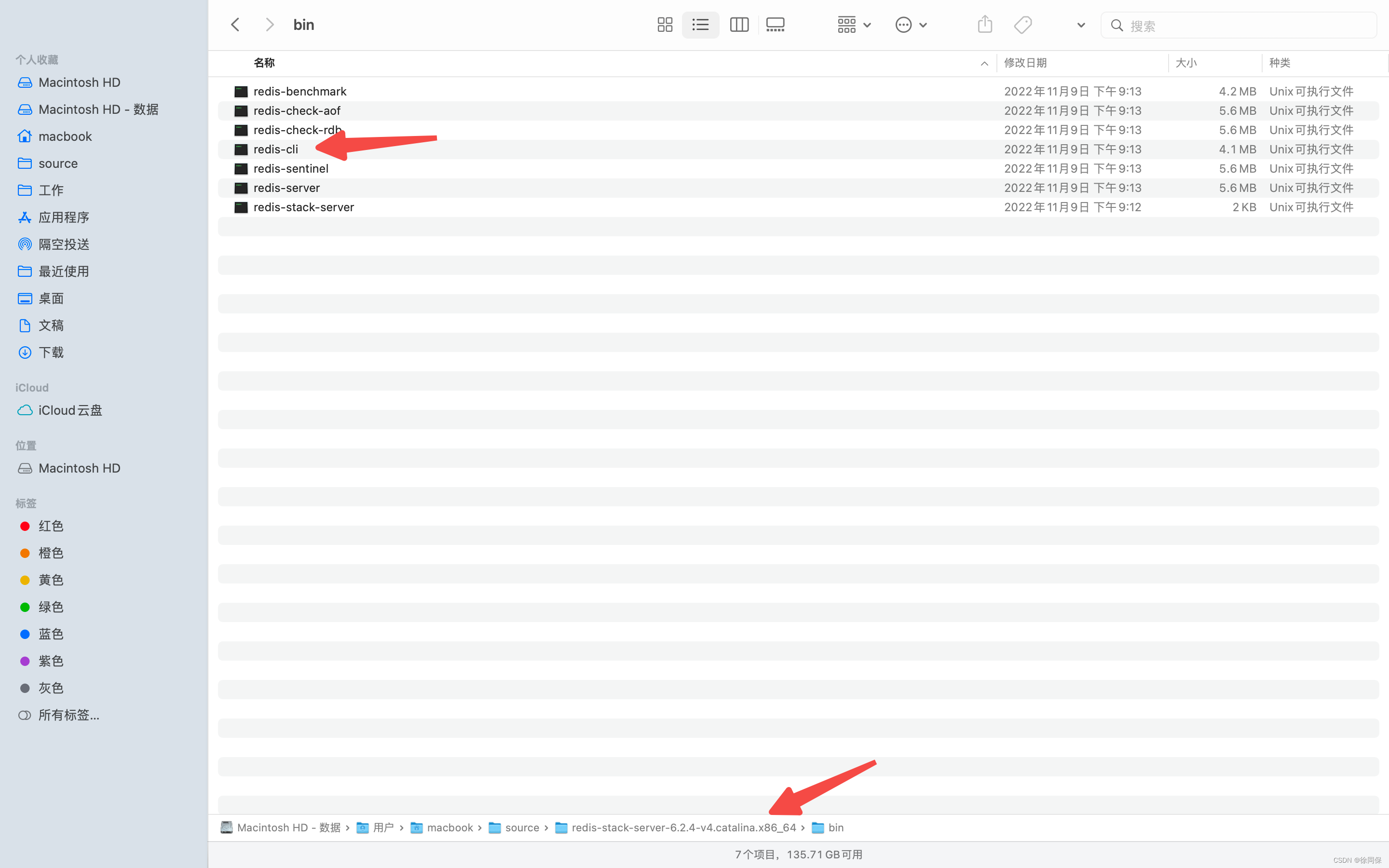The height and width of the screenshot is (868, 1389).
Task: Switch to gallery view mode
Action: tap(775, 24)
